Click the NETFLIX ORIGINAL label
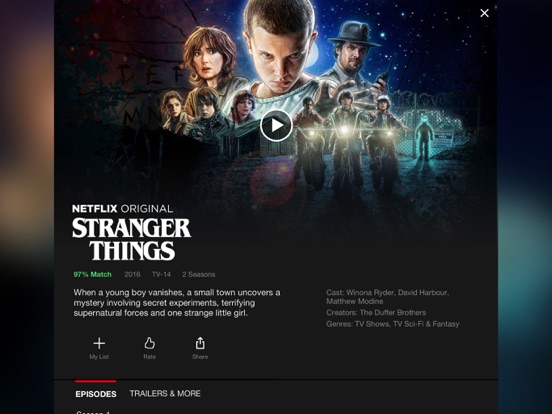552x414 pixels. pos(123,209)
